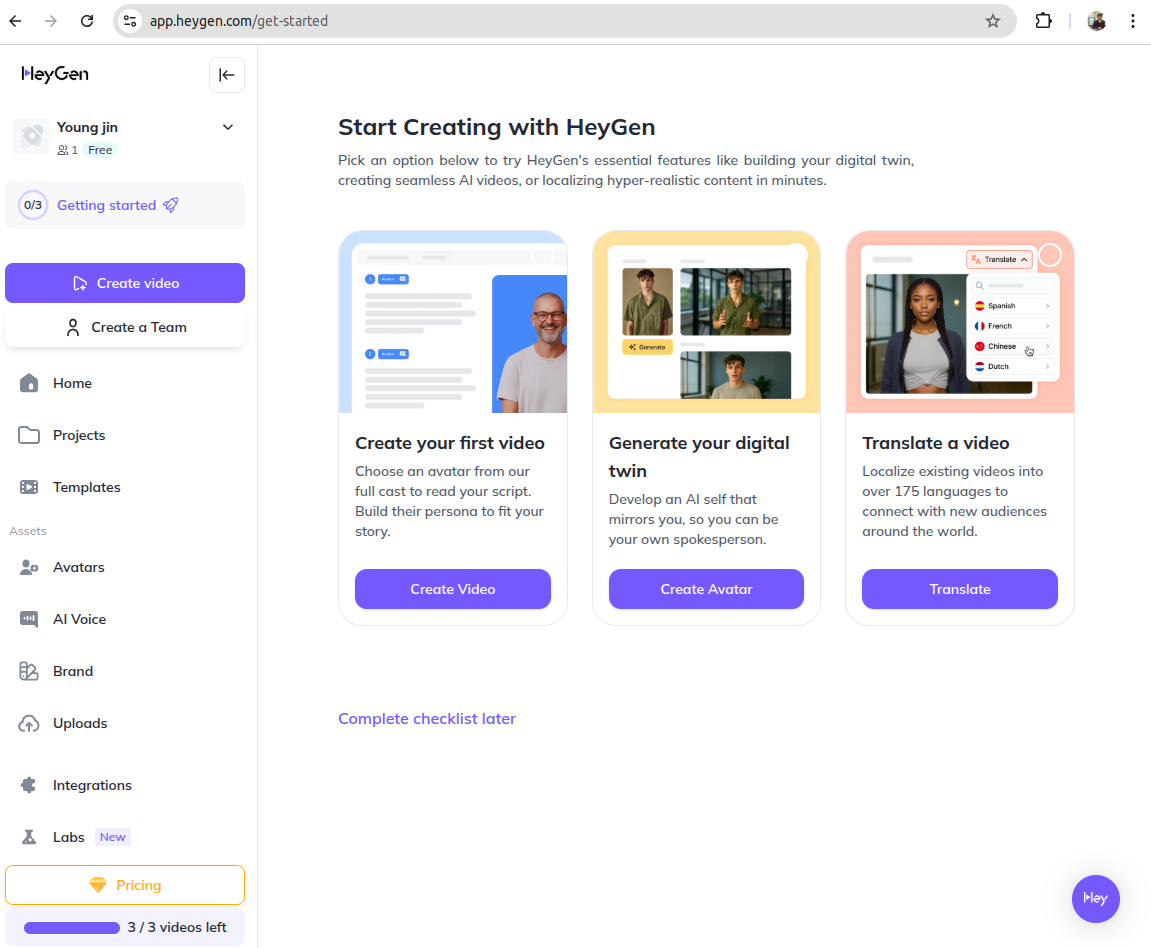Click the Create a Team button
Screen dimensions: 1151x948
[x=125, y=328]
